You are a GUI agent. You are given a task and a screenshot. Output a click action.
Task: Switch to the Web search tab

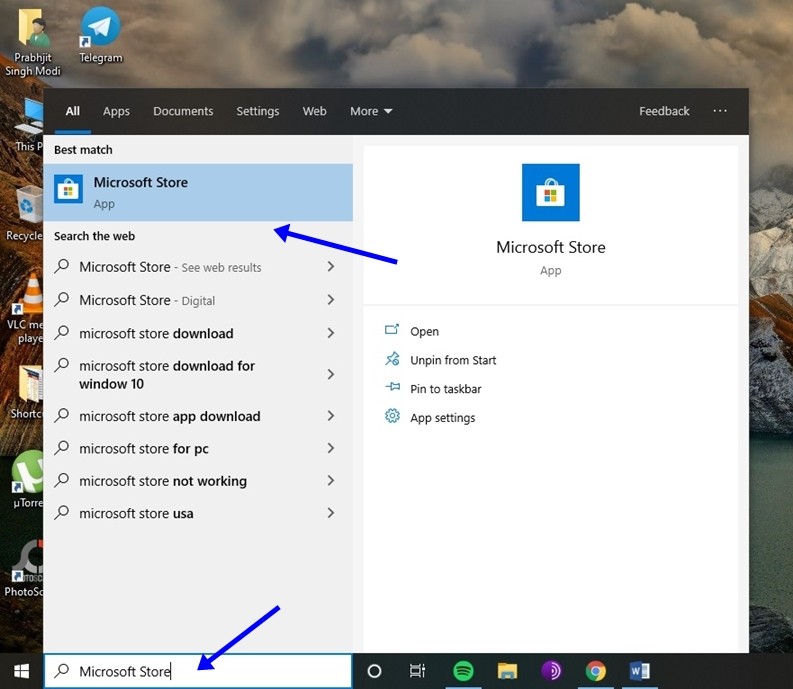click(314, 111)
